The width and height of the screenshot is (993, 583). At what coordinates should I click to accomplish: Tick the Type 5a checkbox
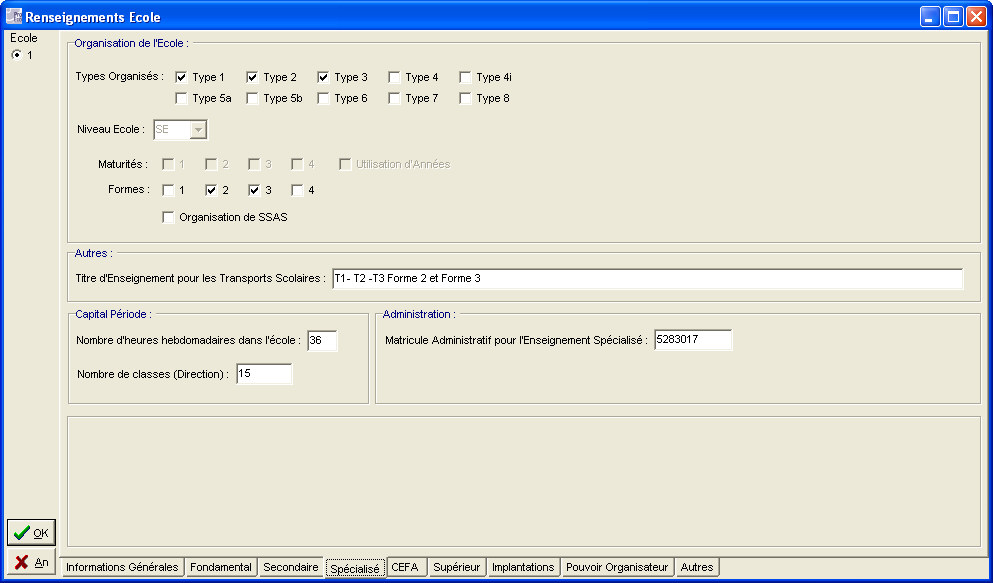181,98
